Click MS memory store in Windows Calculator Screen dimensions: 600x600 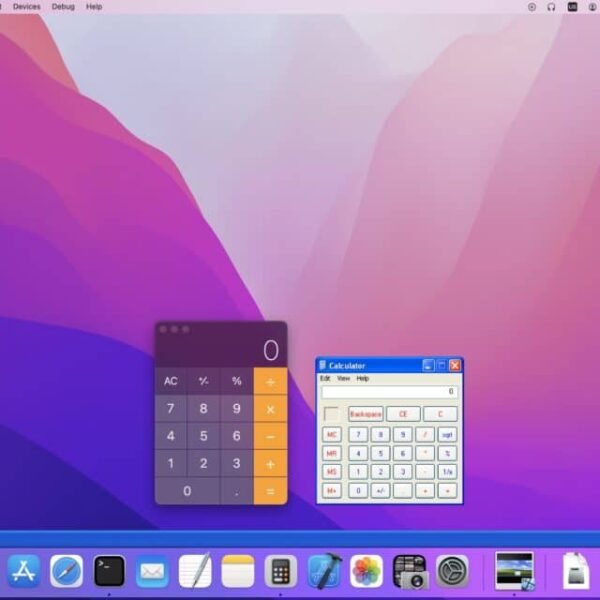pos(332,472)
